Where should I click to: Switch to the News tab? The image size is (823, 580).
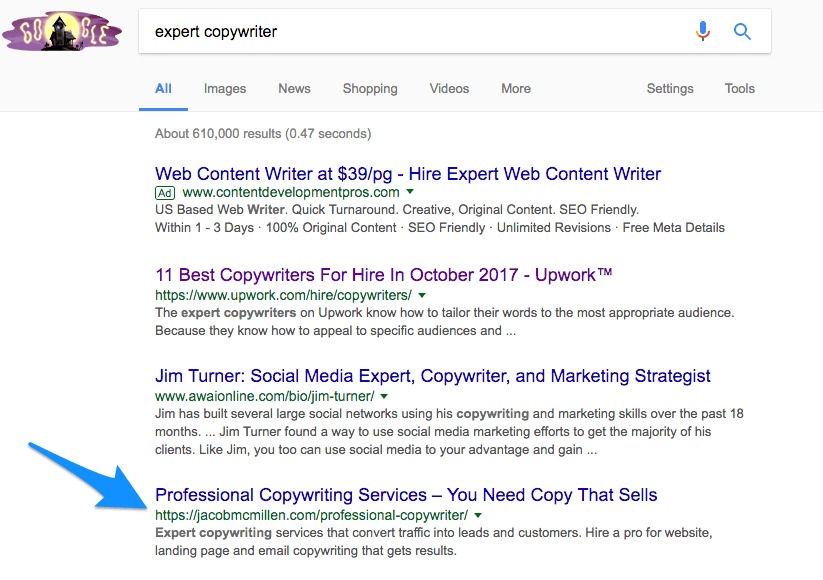point(294,89)
